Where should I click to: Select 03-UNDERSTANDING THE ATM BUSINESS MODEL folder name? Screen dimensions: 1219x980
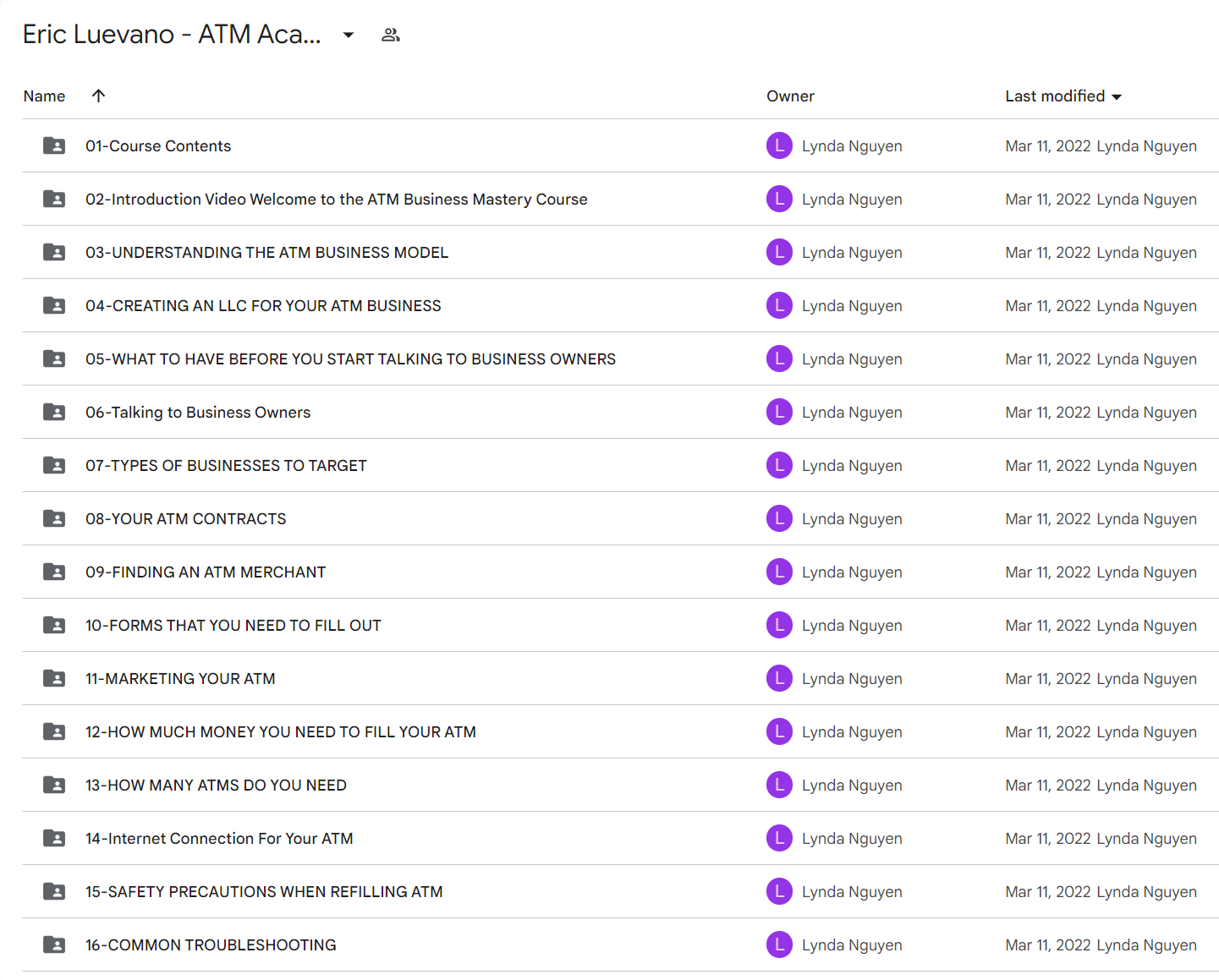click(x=266, y=253)
